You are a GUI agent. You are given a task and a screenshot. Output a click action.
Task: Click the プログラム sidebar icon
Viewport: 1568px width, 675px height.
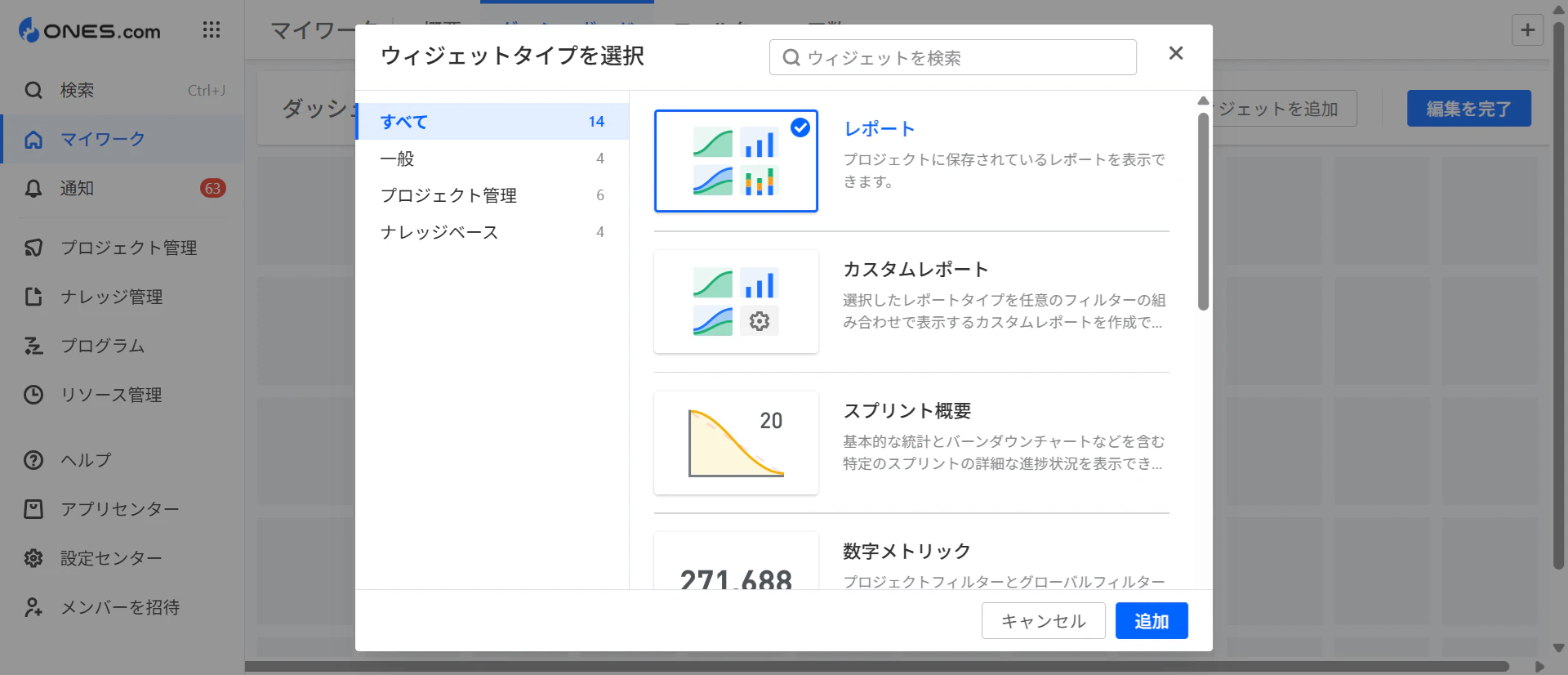tap(33, 346)
